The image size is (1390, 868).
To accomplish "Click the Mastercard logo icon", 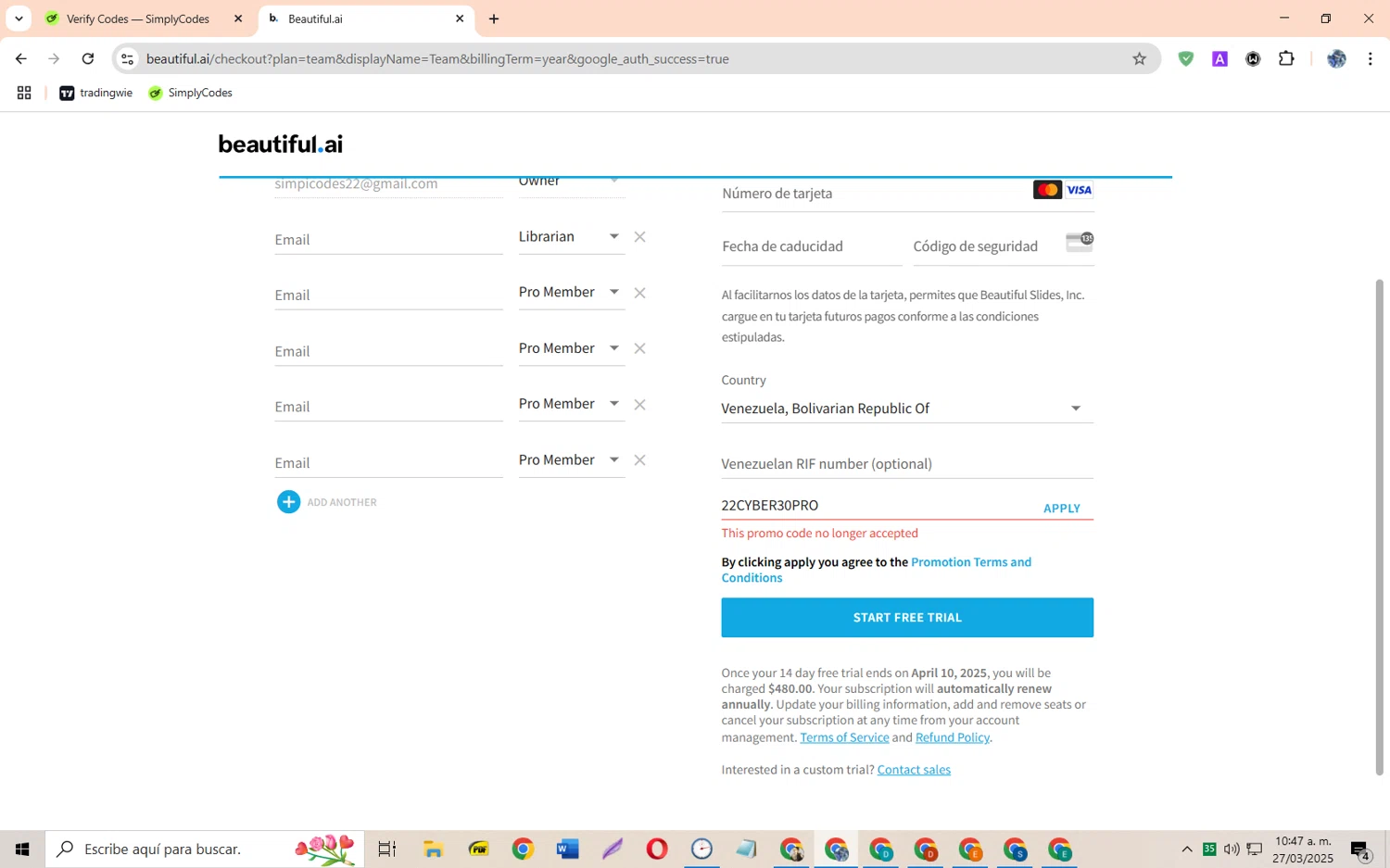I will pos(1047,190).
